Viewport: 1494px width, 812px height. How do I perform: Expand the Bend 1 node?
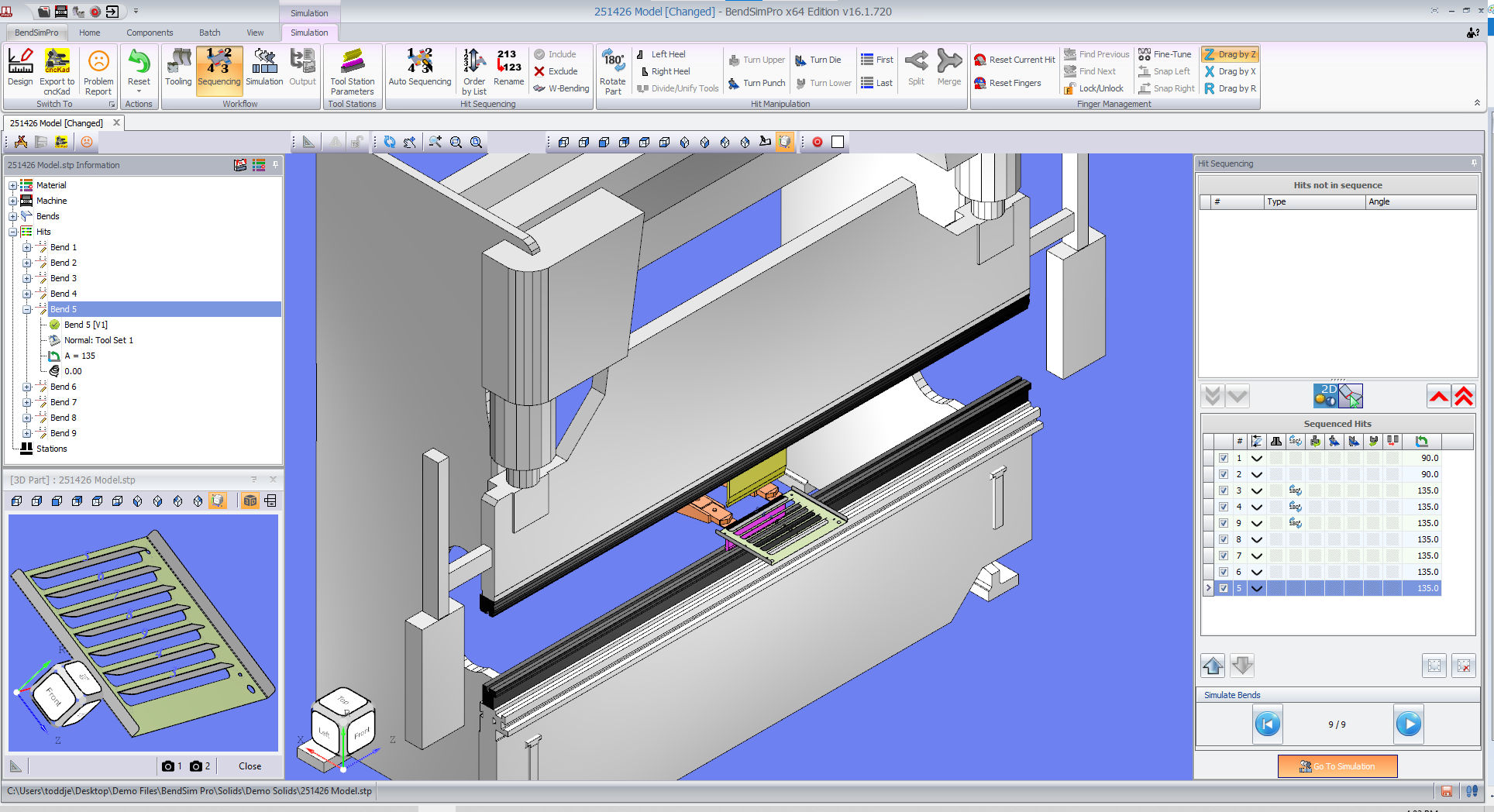click(26, 247)
